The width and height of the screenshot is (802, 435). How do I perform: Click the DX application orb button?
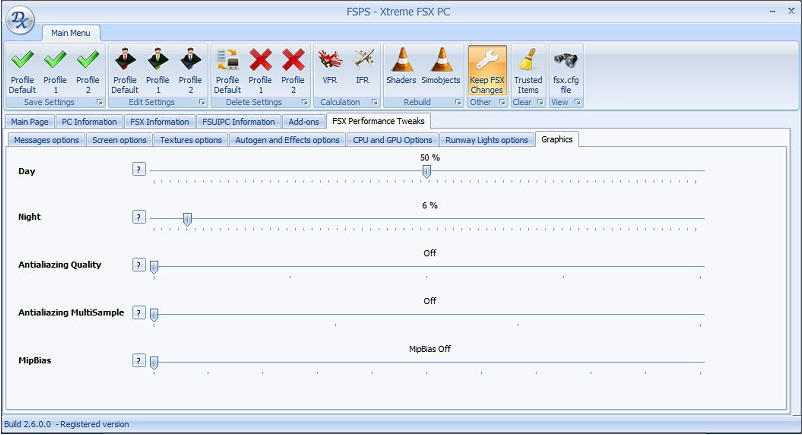[x=20, y=20]
